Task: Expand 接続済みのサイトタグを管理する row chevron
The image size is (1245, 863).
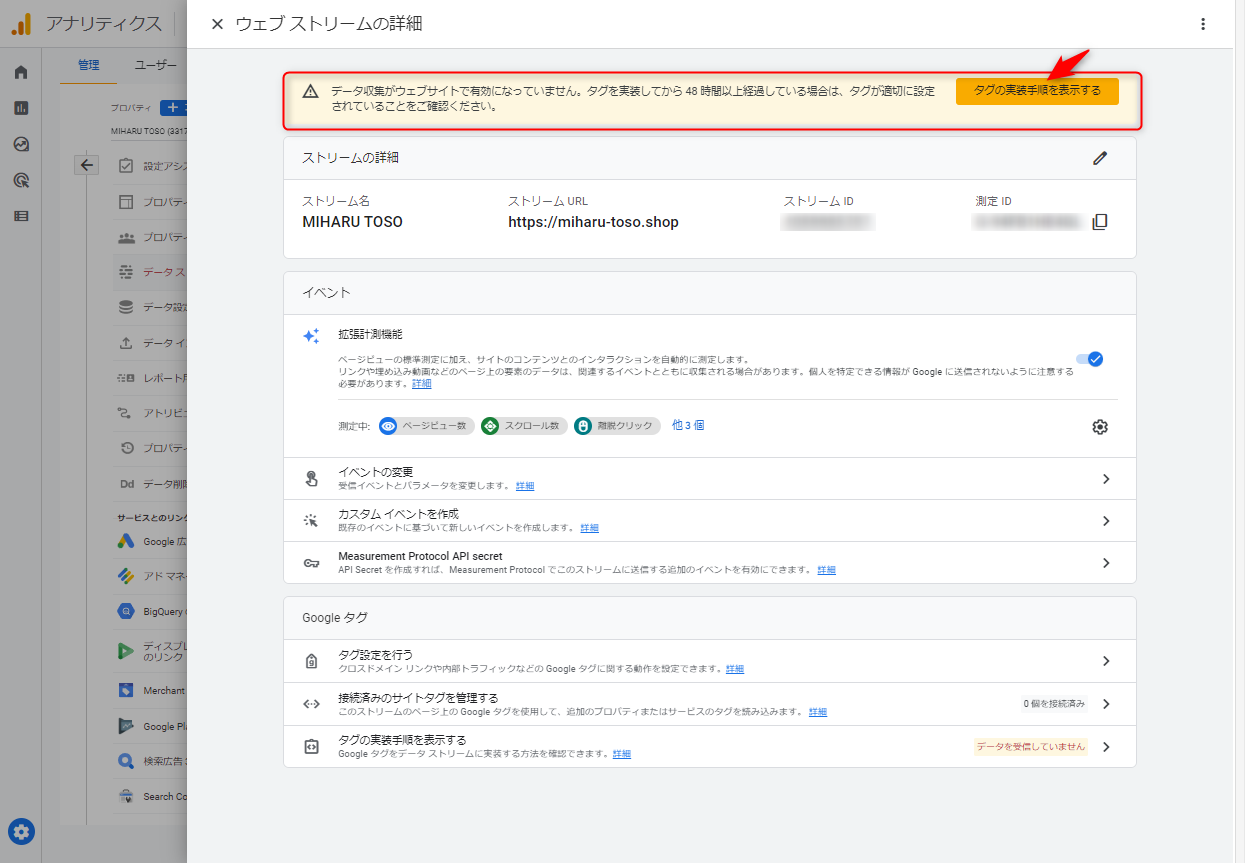Action: pyautogui.click(x=1106, y=704)
